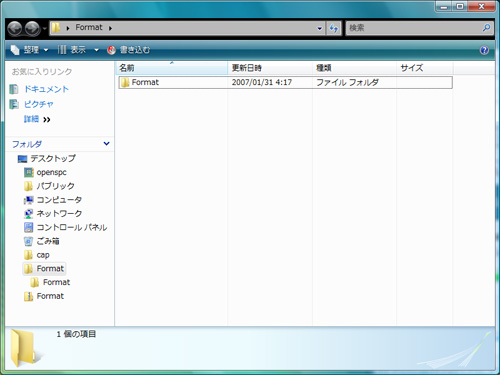Open the address bar history dropdown
Image resolution: width=500 pixels, height=375 pixels.
[319, 28]
